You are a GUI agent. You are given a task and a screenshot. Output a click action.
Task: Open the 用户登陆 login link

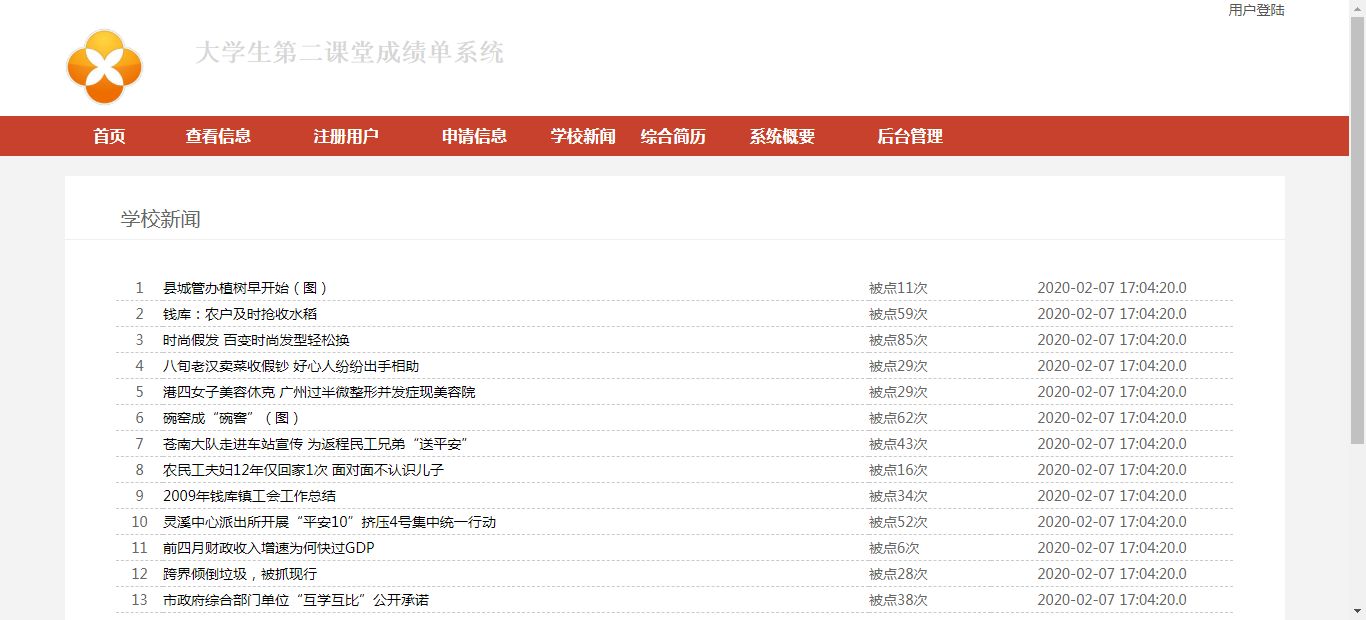(x=1256, y=10)
